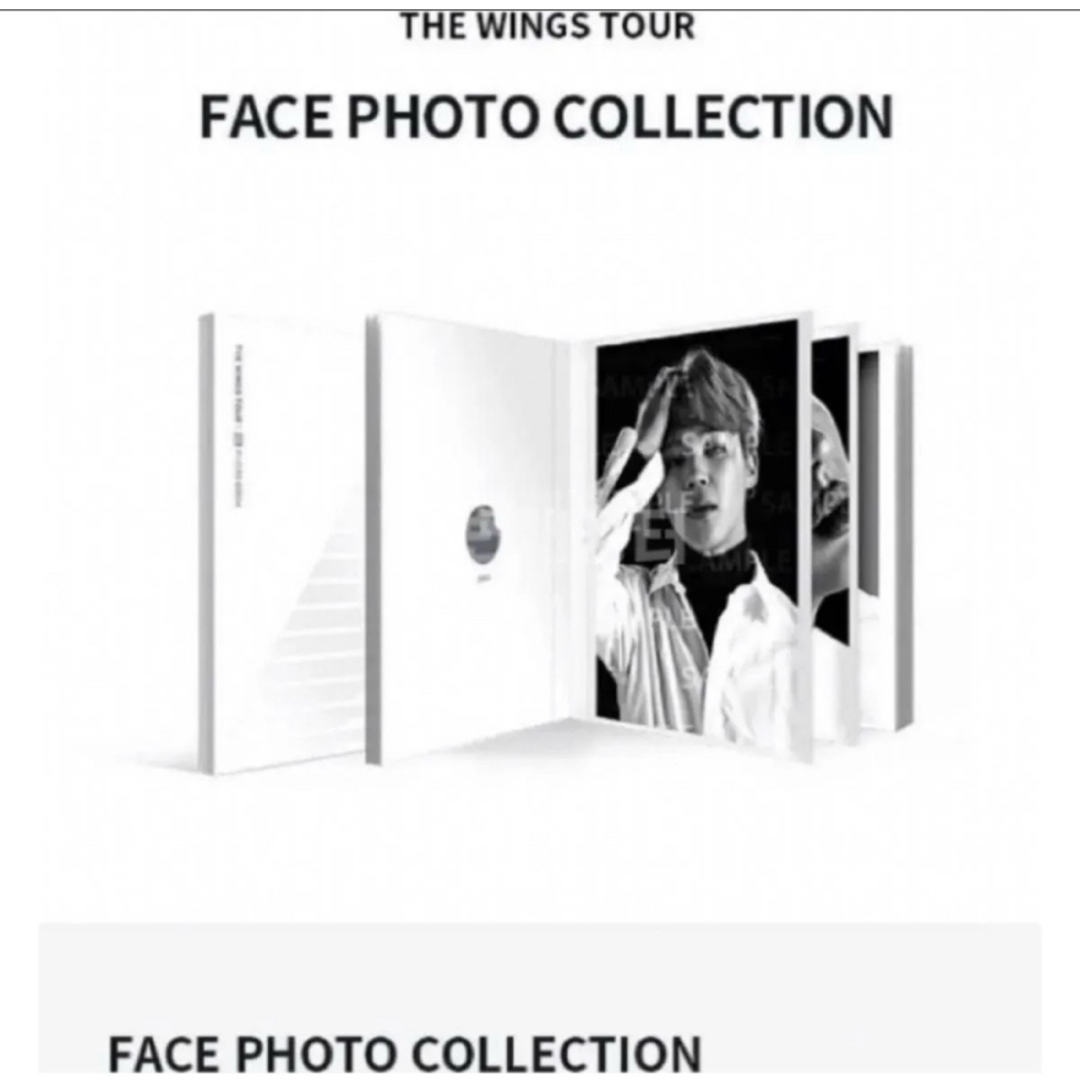The image size is (1080, 1080).
Task: Click the blank inside cover of the case
Action: coord(475,537)
